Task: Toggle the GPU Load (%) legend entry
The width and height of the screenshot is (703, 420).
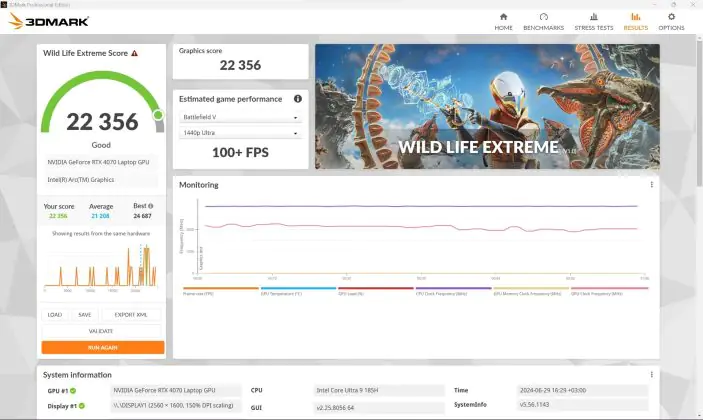Action: coord(376,291)
